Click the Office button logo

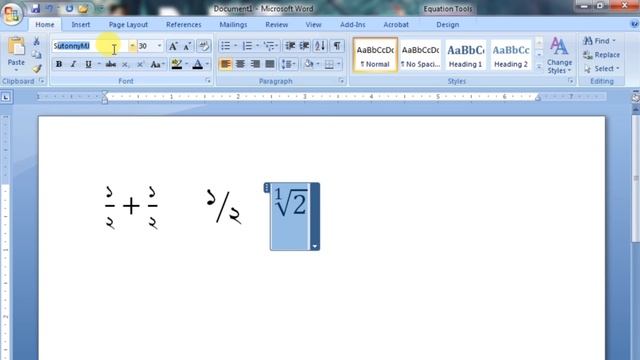[11, 14]
